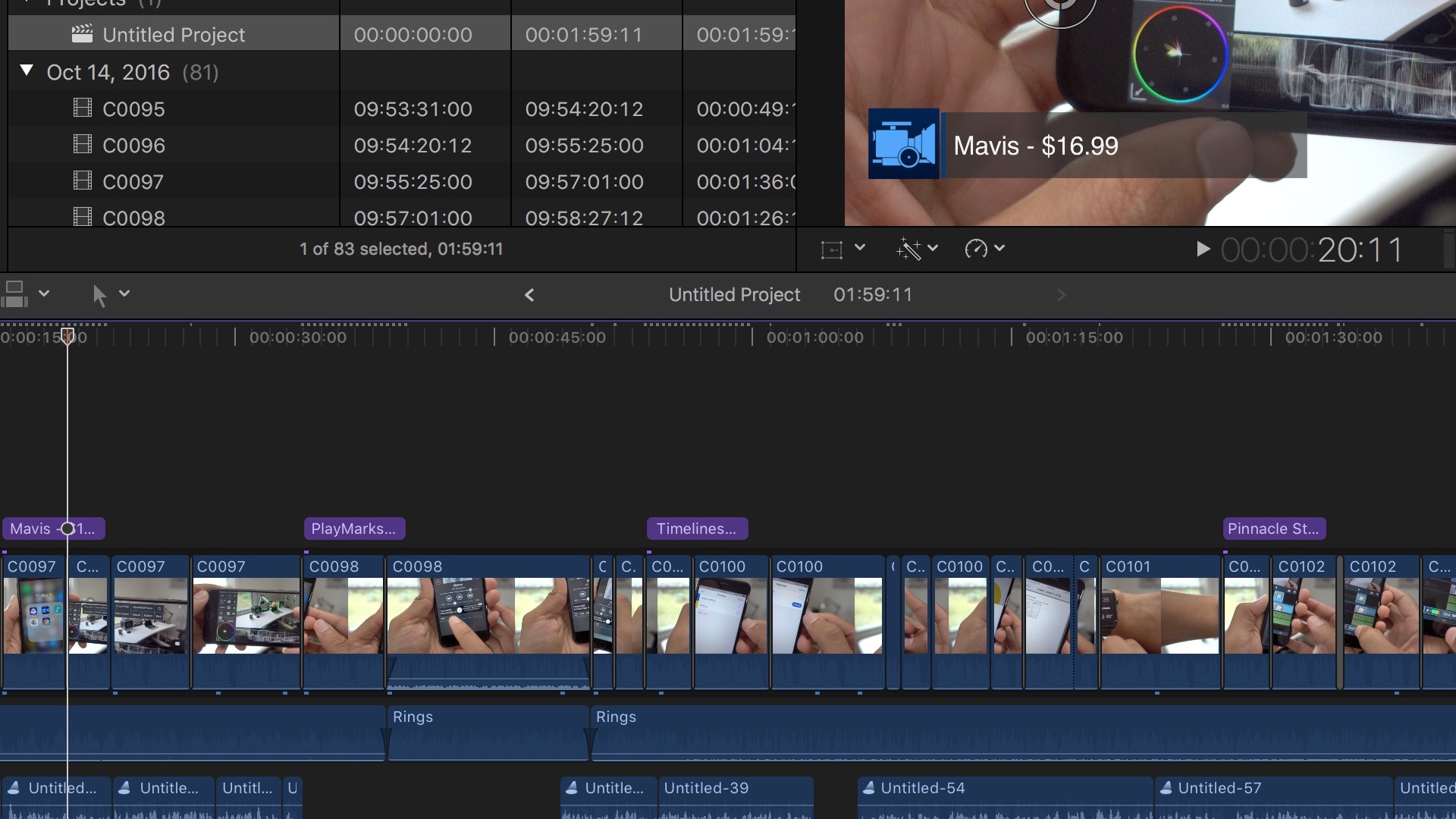The width and height of the screenshot is (1456, 819).
Task: Click the clip thumbnail icon in browser
Action: pos(14,293)
